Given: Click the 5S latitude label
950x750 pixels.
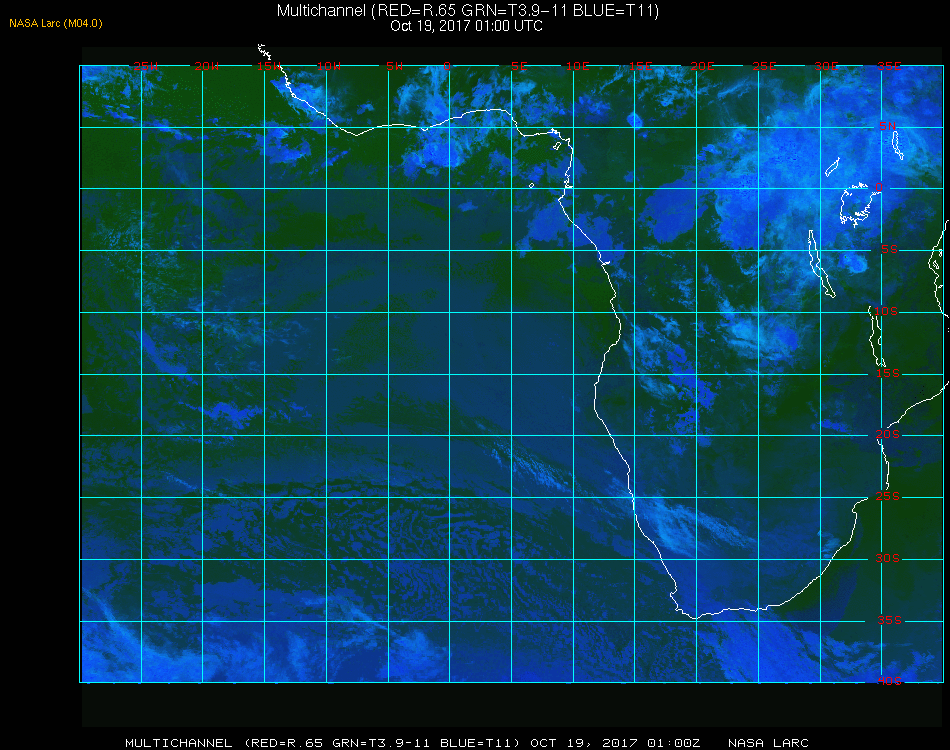Looking at the screenshot, I should (889, 249).
